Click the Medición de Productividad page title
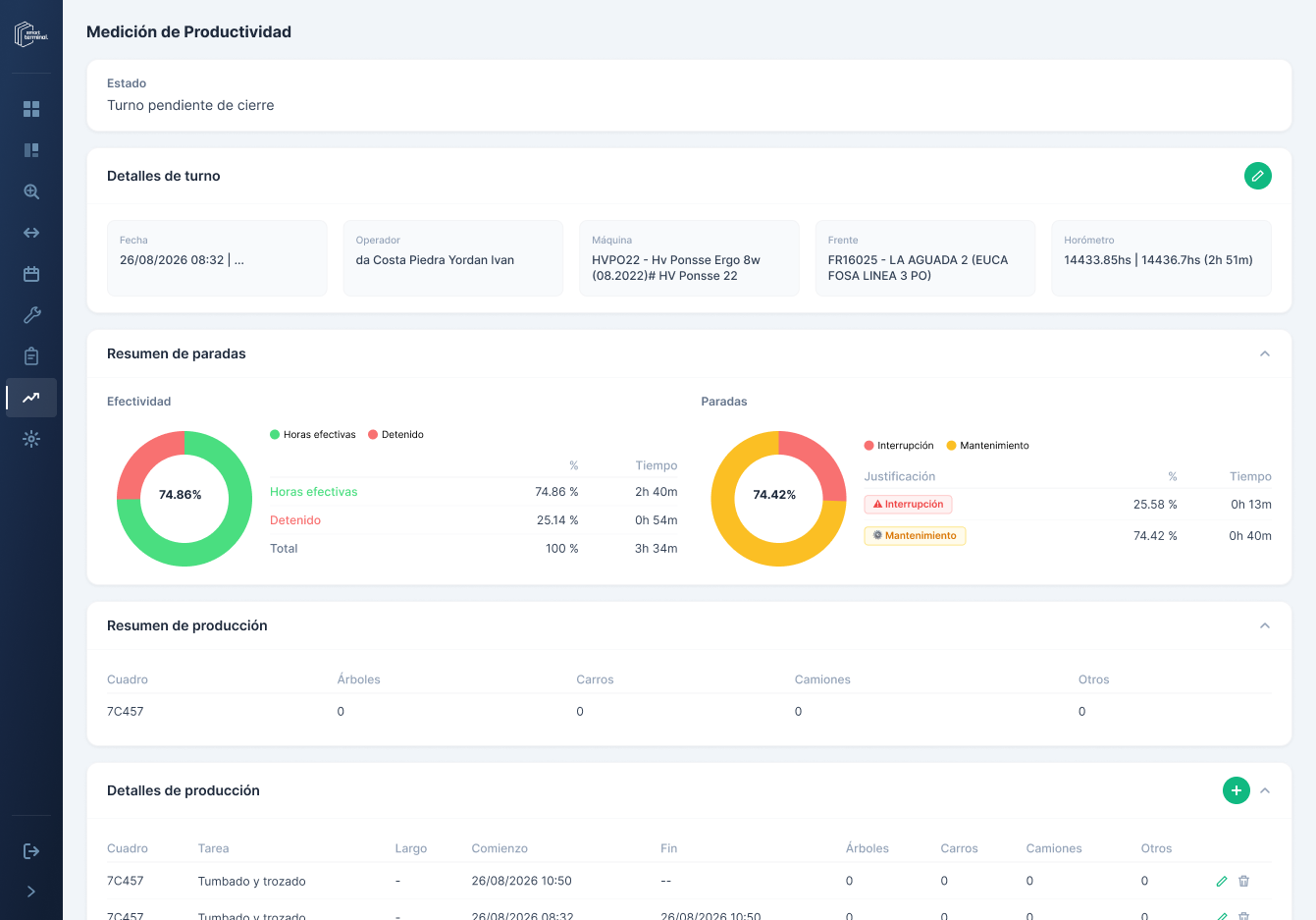 (188, 31)
